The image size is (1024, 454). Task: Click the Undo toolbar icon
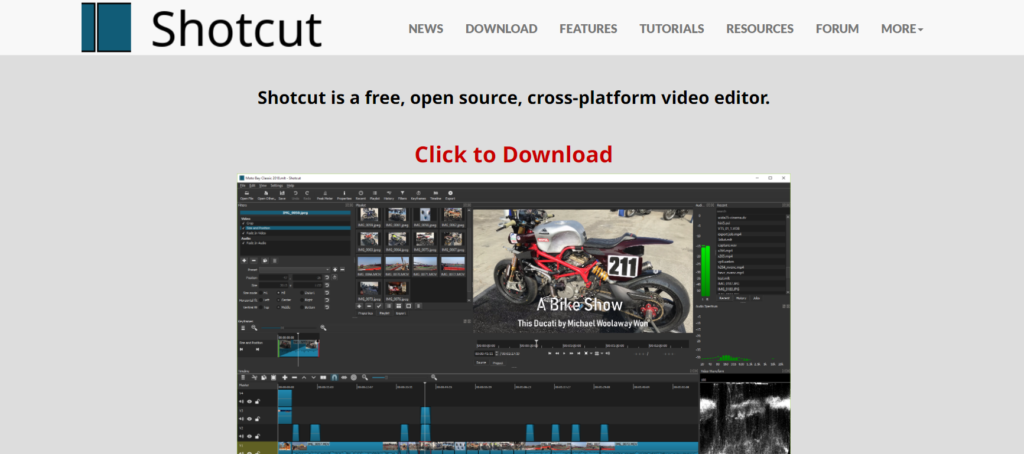[x=296, y=193]
